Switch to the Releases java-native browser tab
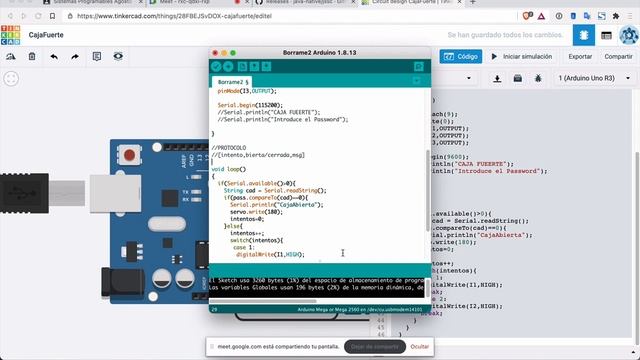Screen dimensions: 640x360 pos(304,2)
